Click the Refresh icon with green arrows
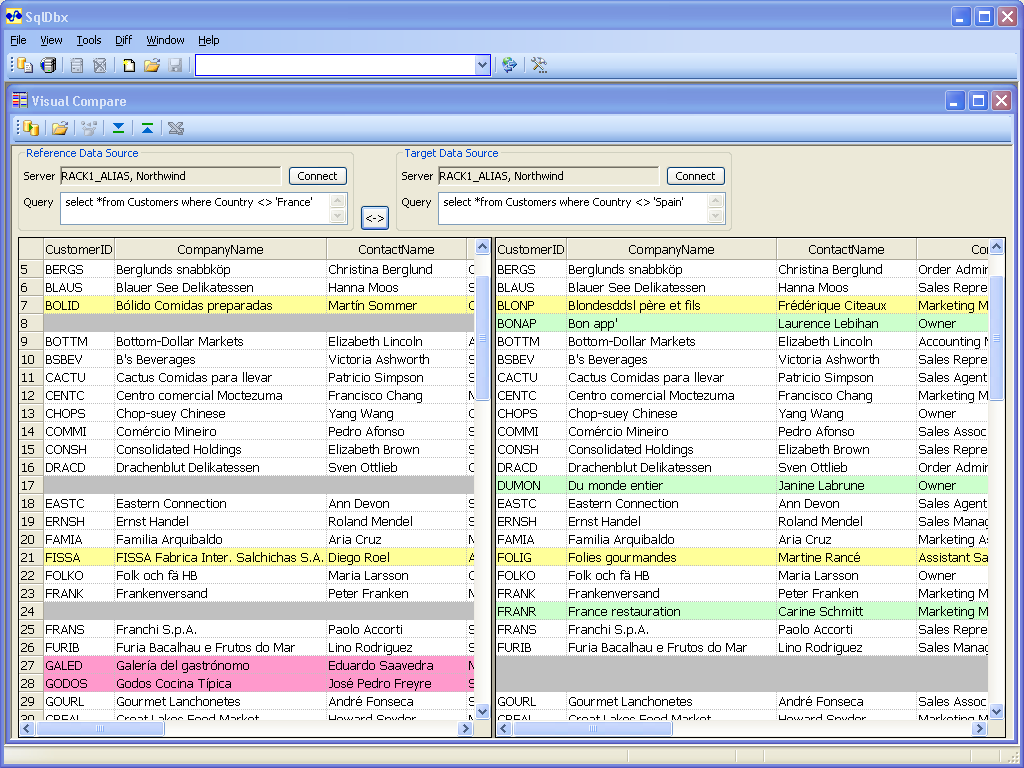1024x768 pixels. tap(508, 64)
